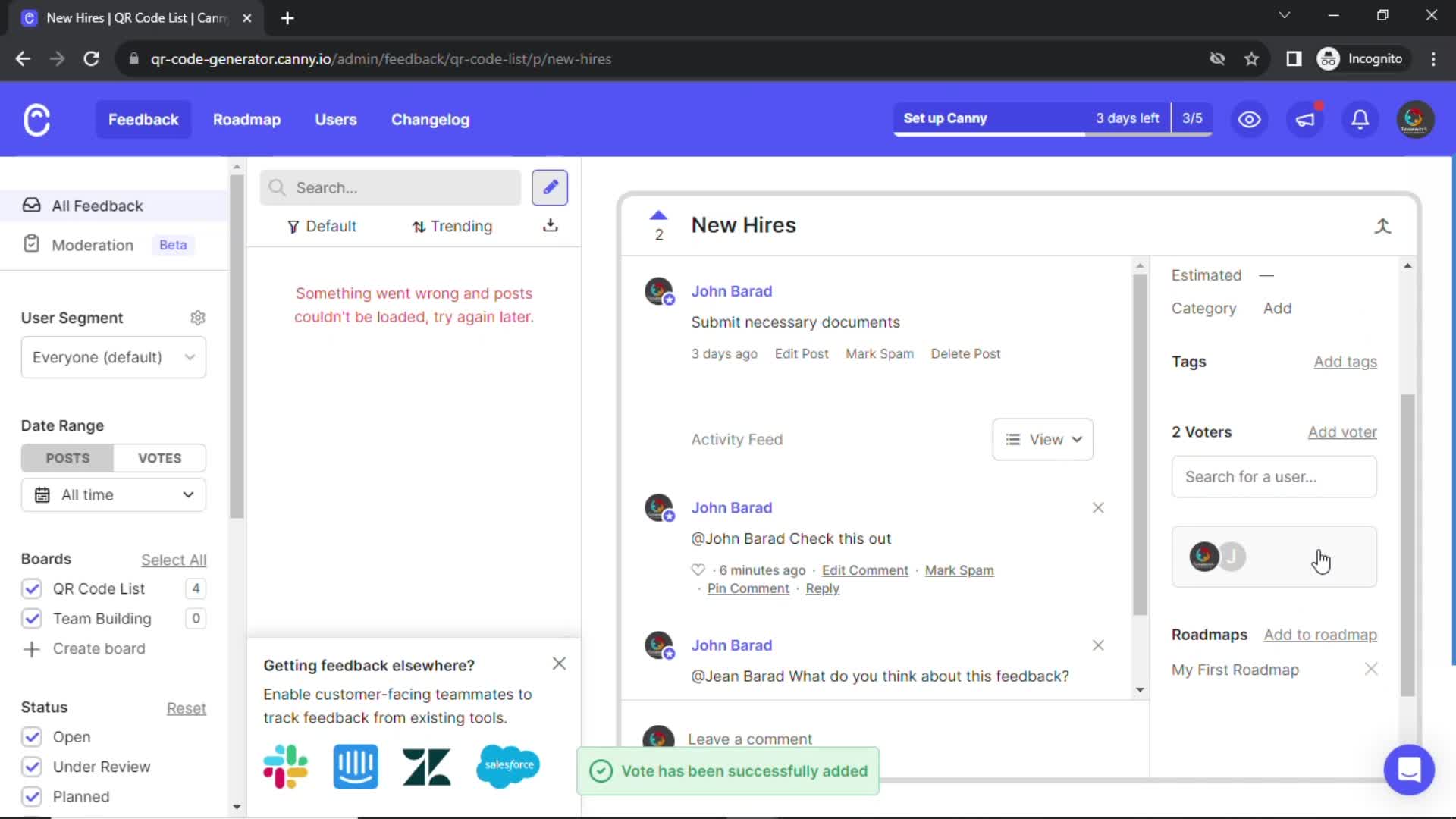Focus the Search for a user field

tap(1274, 477)
